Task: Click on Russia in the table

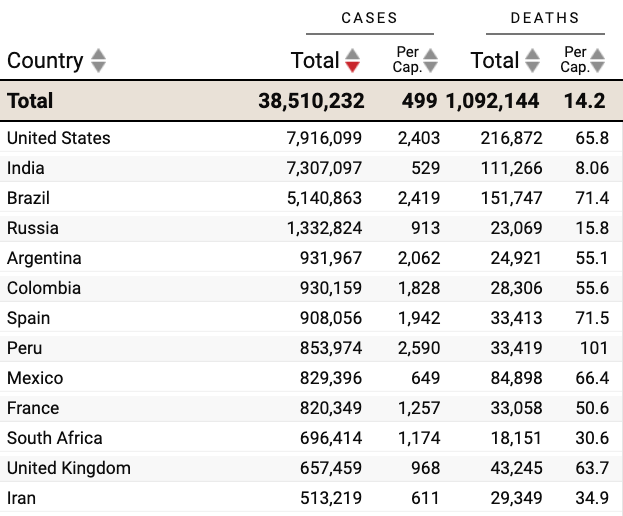Action: [33, 228]
